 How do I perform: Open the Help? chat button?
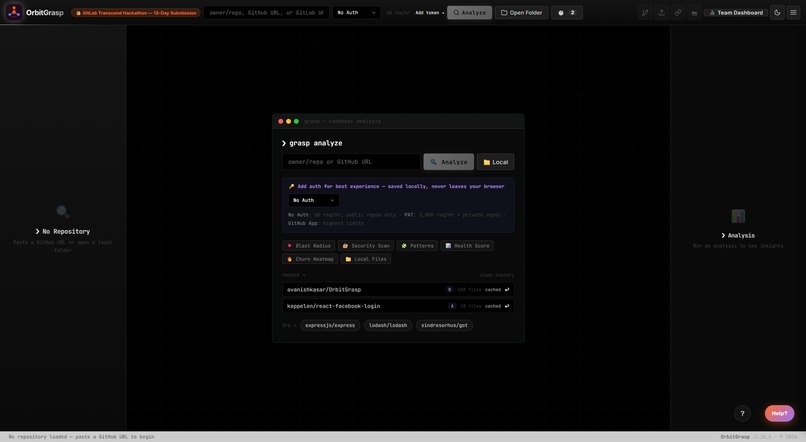coord(779,413)
